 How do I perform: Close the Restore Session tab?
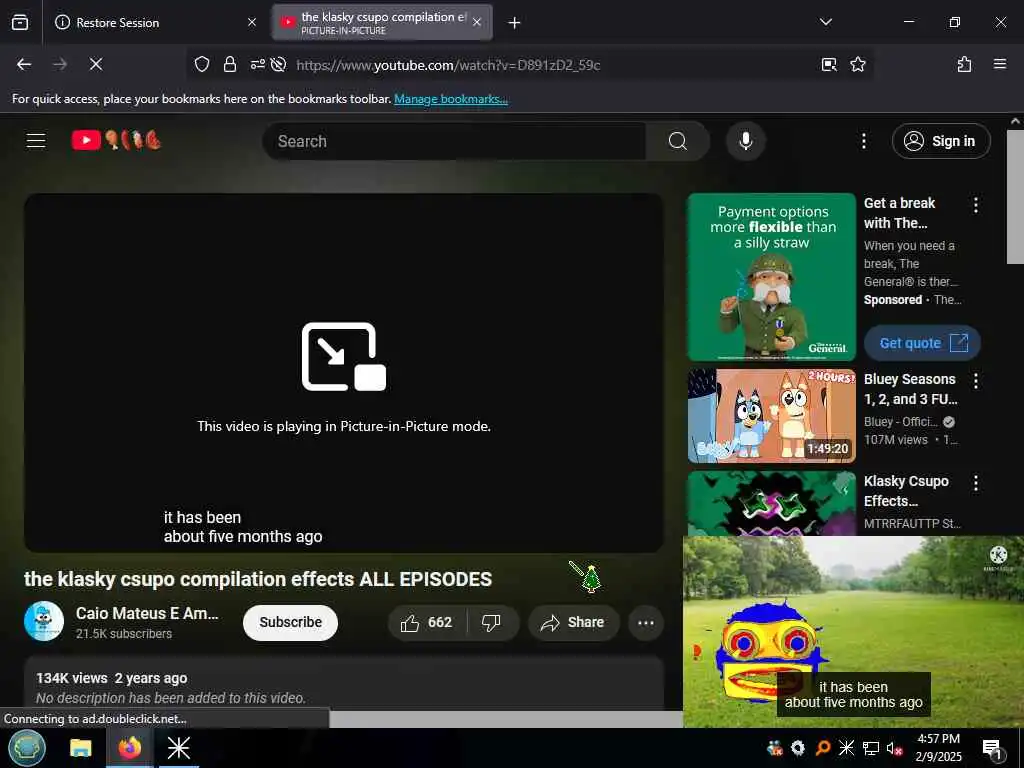click(x=251, y=22)
